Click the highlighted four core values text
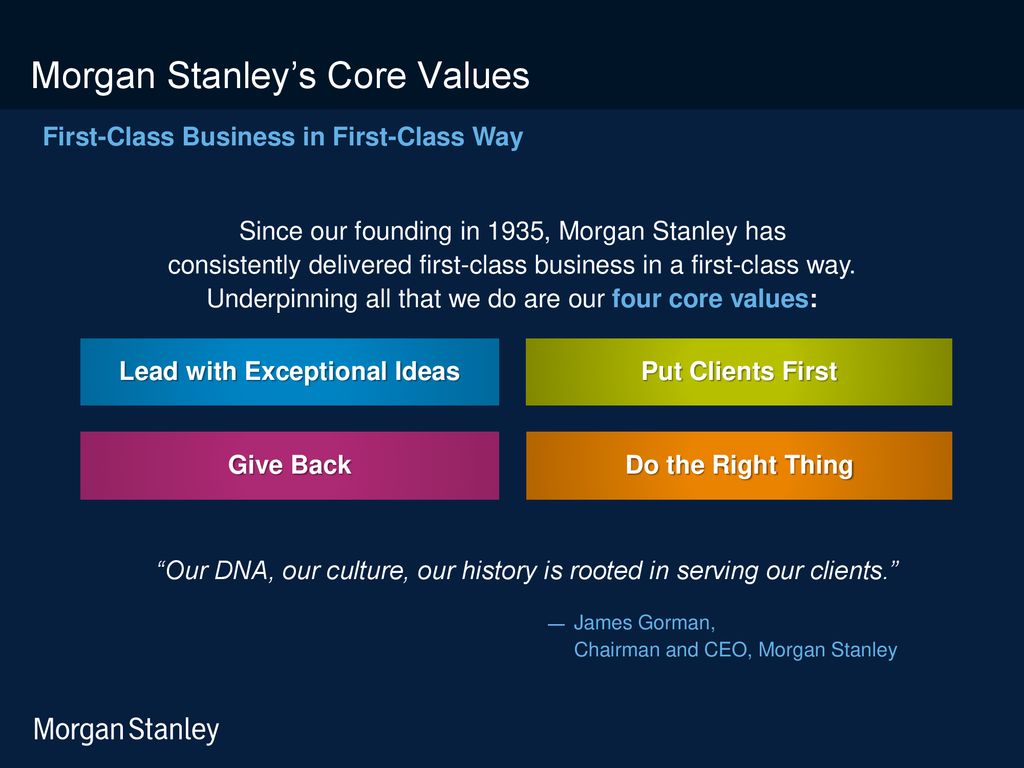 coord(710,299)
